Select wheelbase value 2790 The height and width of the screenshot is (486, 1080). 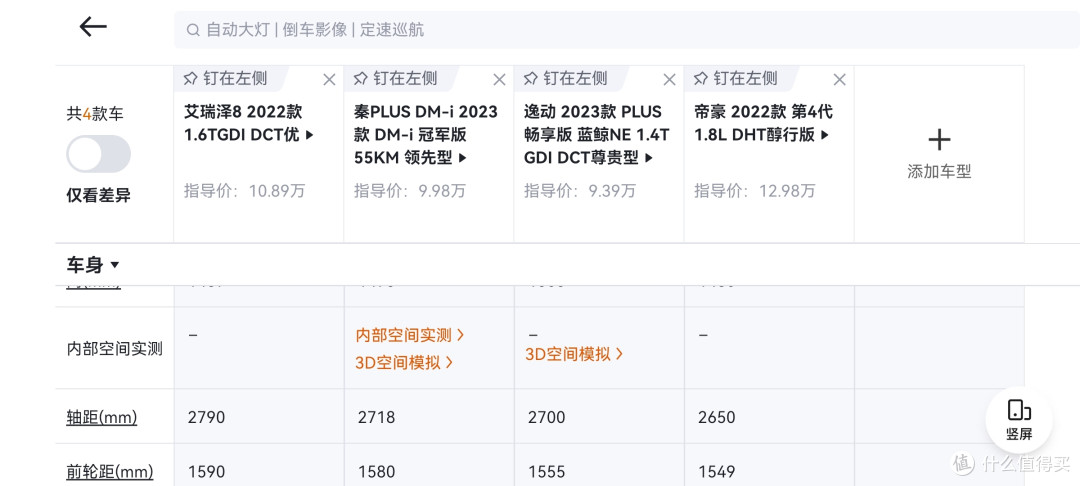pos(206,417)
